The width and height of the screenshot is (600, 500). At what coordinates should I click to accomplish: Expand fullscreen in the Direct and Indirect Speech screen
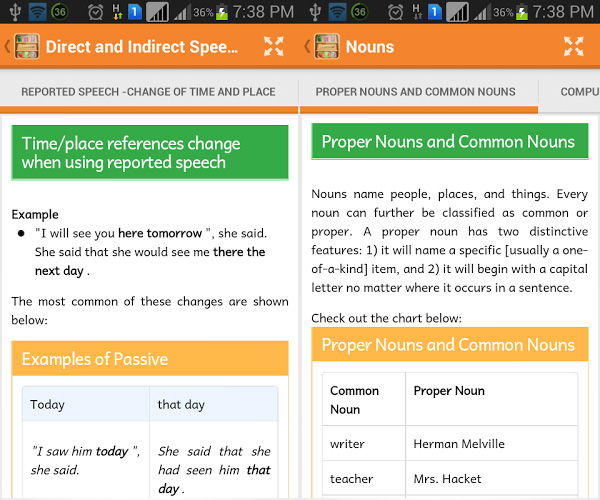coord(274,47)
